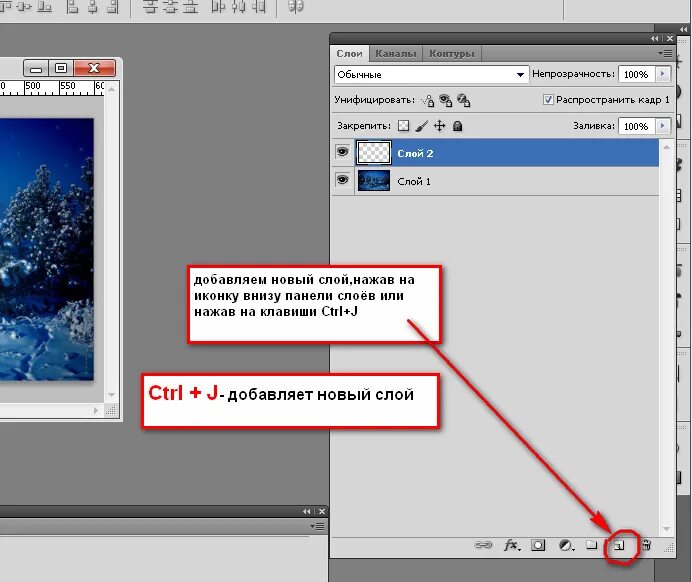
Task: Click the Слой 1 image thumbnail
Action: pos(373,180)
